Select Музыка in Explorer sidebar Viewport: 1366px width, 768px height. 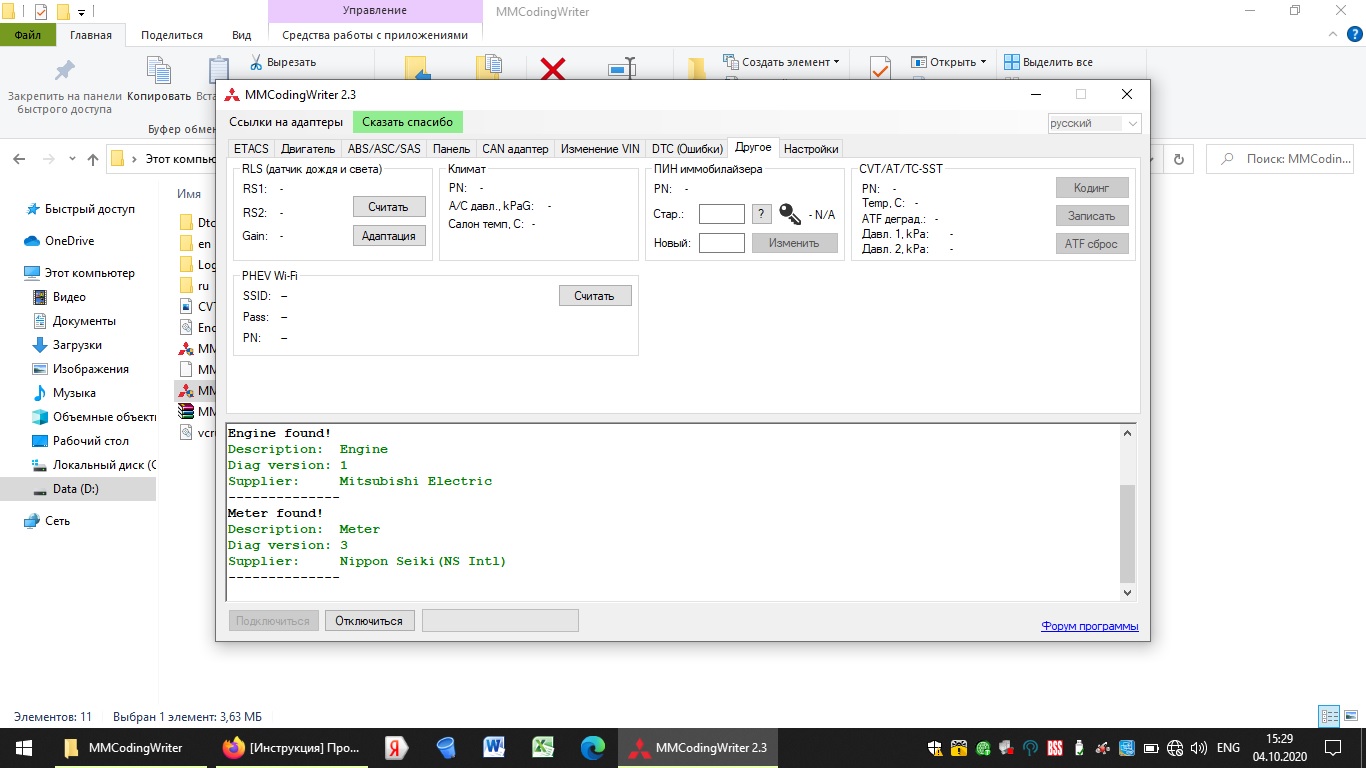pyautogui.click(x=64, y=393)
